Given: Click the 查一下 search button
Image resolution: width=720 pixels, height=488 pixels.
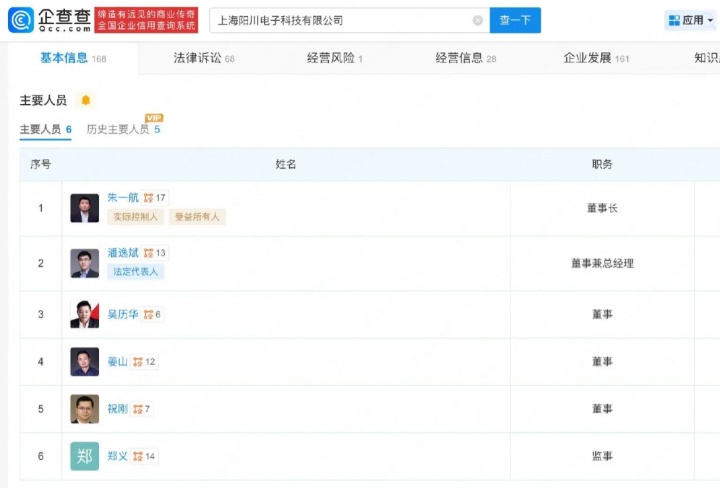Looking at the screenshot, I should point(515,20).
